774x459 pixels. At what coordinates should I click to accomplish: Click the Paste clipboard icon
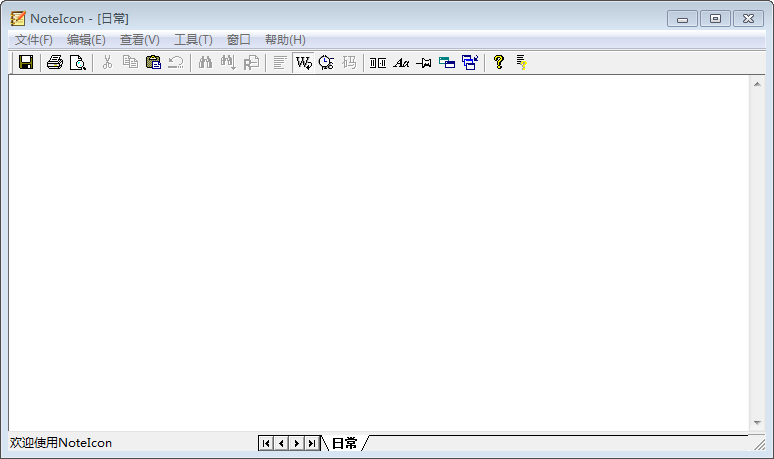[x=153, y=62]
